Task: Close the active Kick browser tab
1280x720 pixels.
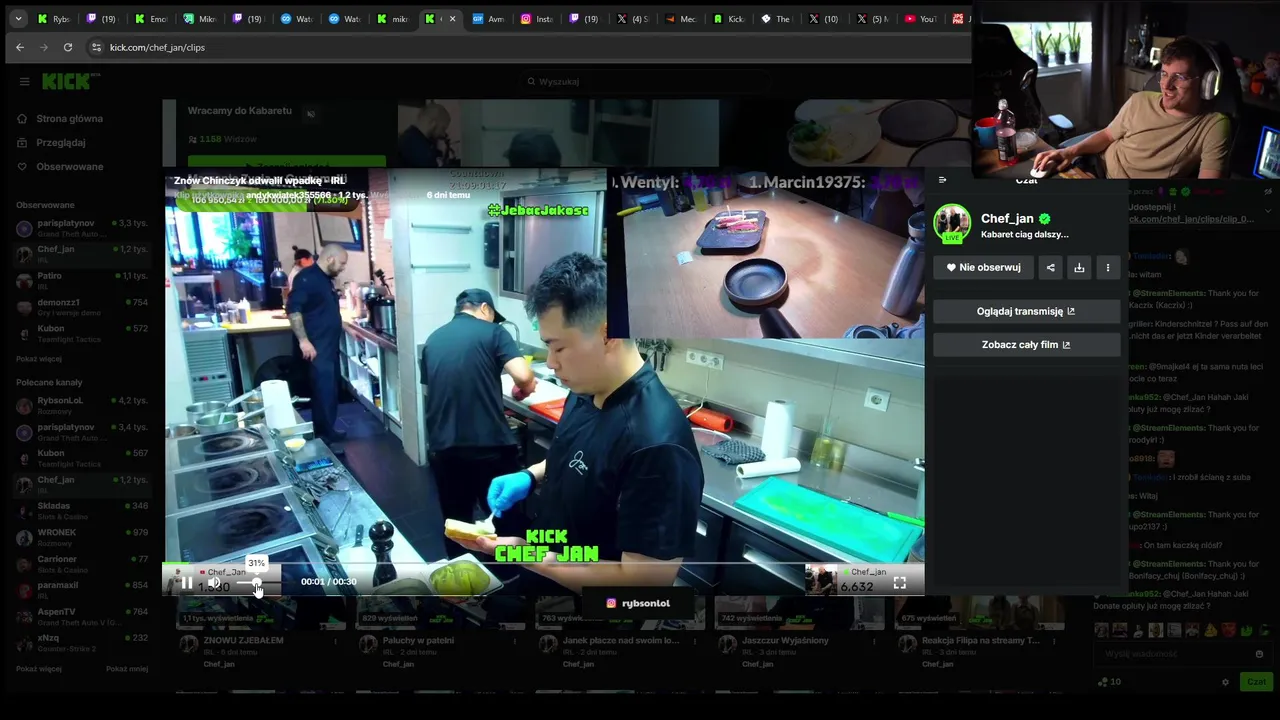Action: tap(453, 19)
